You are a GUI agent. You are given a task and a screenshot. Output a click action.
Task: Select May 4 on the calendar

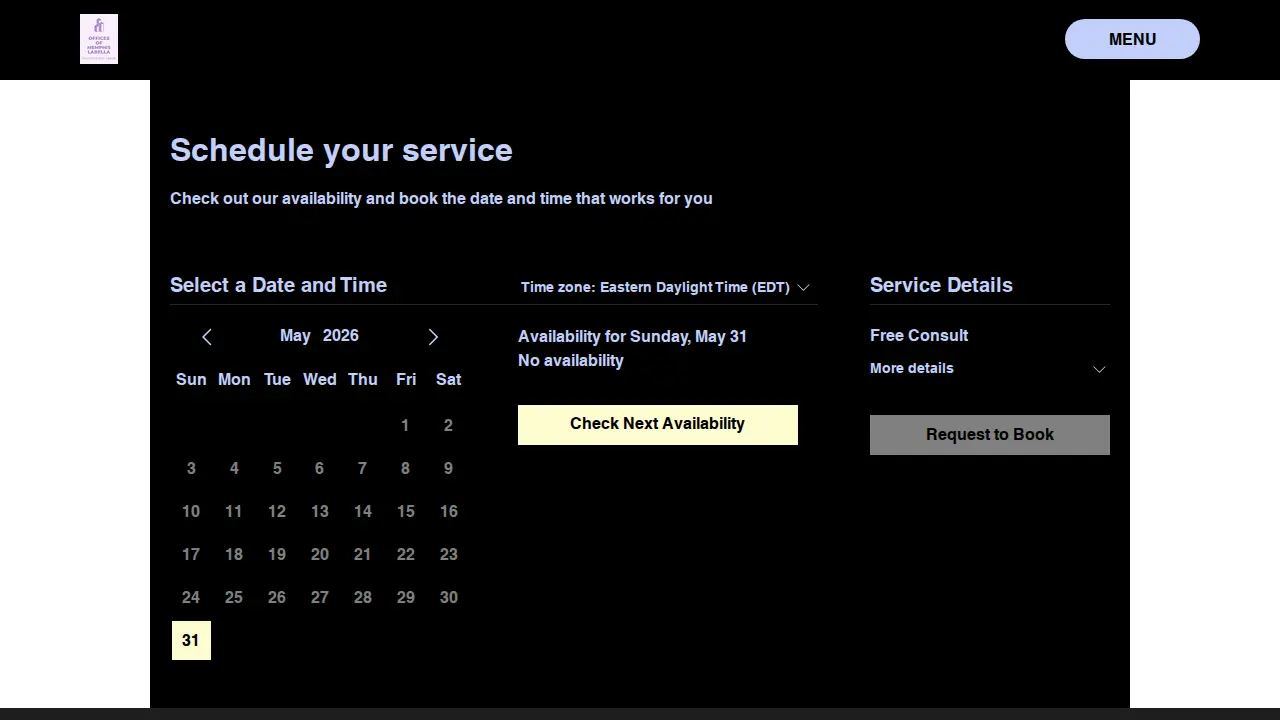point(234,468)
